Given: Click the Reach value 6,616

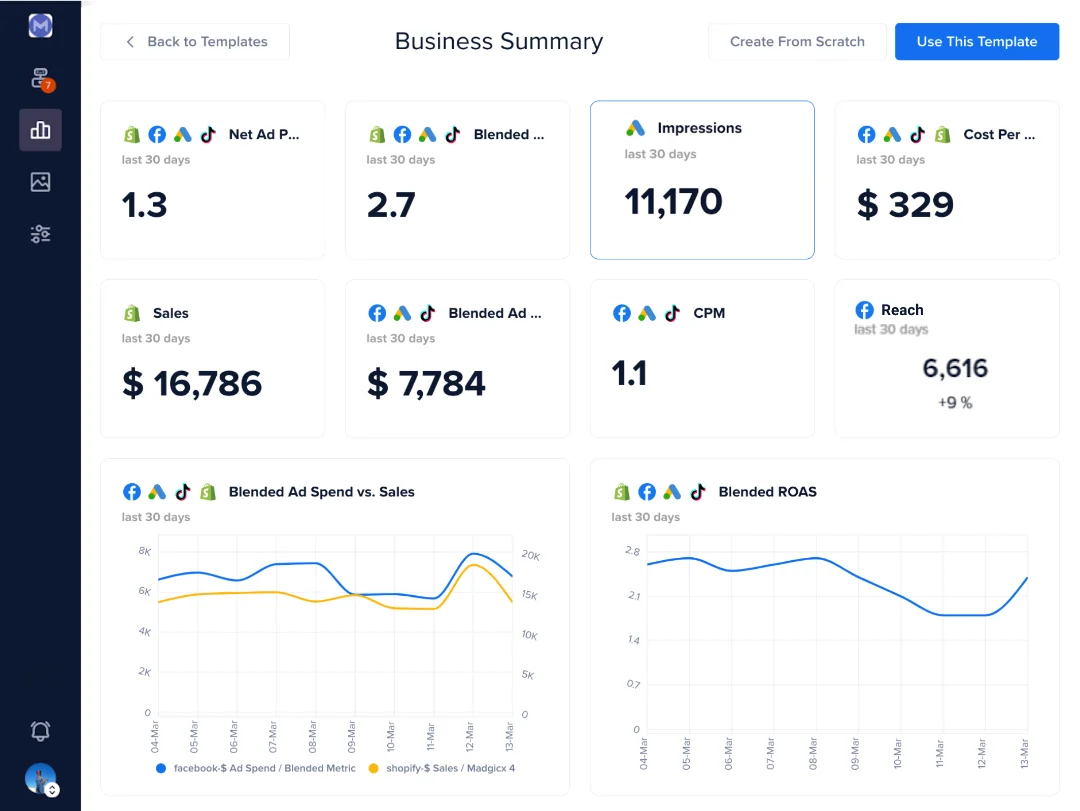Looking at the screenshot, I should [x=955, y=369].
